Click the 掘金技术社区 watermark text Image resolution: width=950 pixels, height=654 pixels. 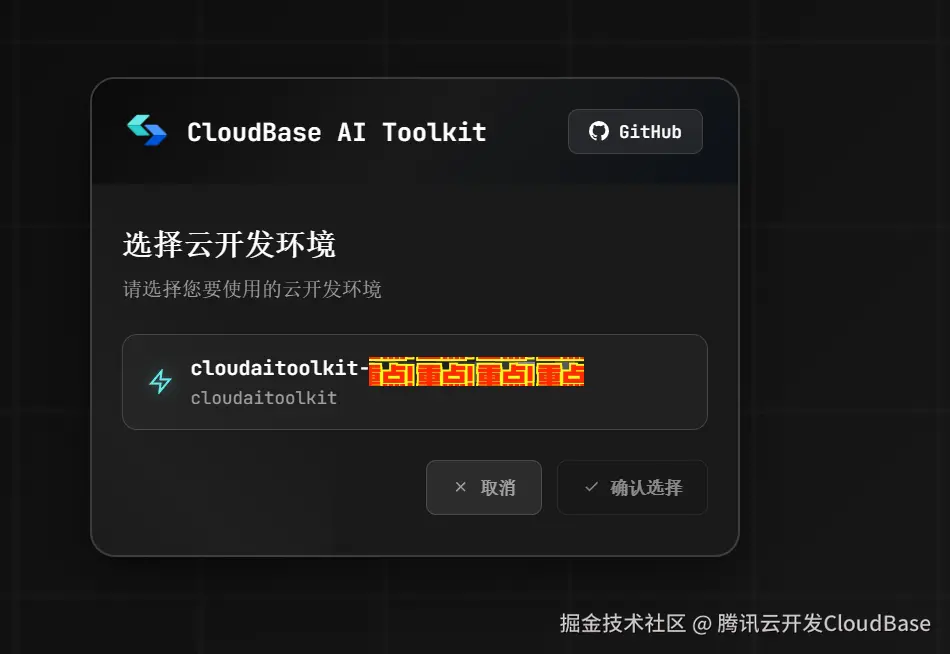[622, 623]
